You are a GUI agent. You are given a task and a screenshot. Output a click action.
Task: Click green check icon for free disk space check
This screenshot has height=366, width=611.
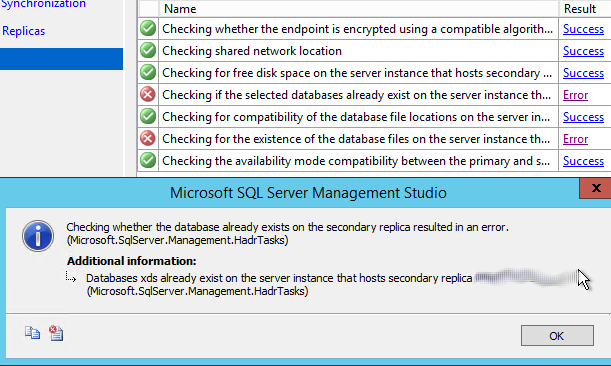[148, 72]
